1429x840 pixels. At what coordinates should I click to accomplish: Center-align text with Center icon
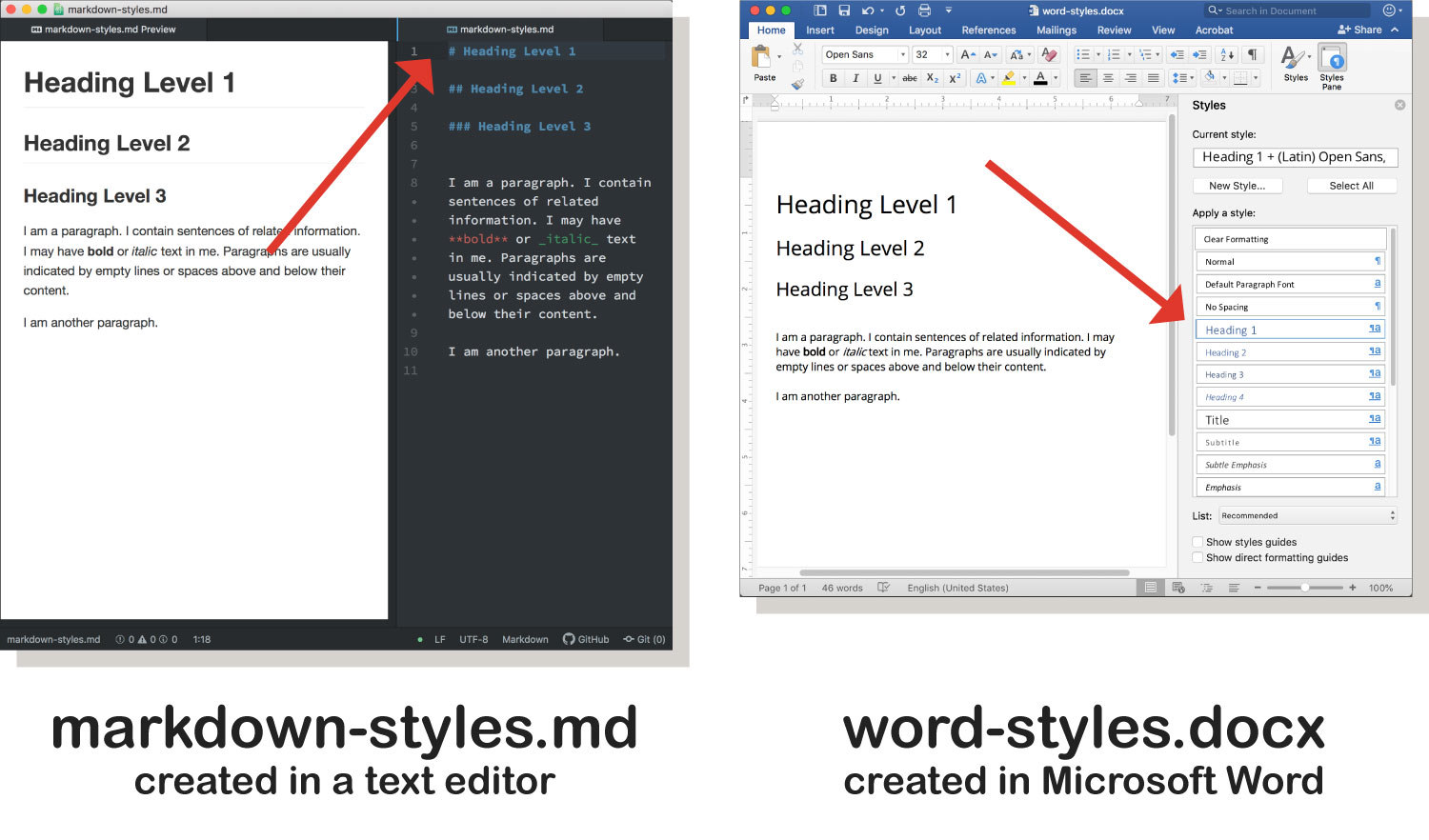click(x=1108, y=78)
